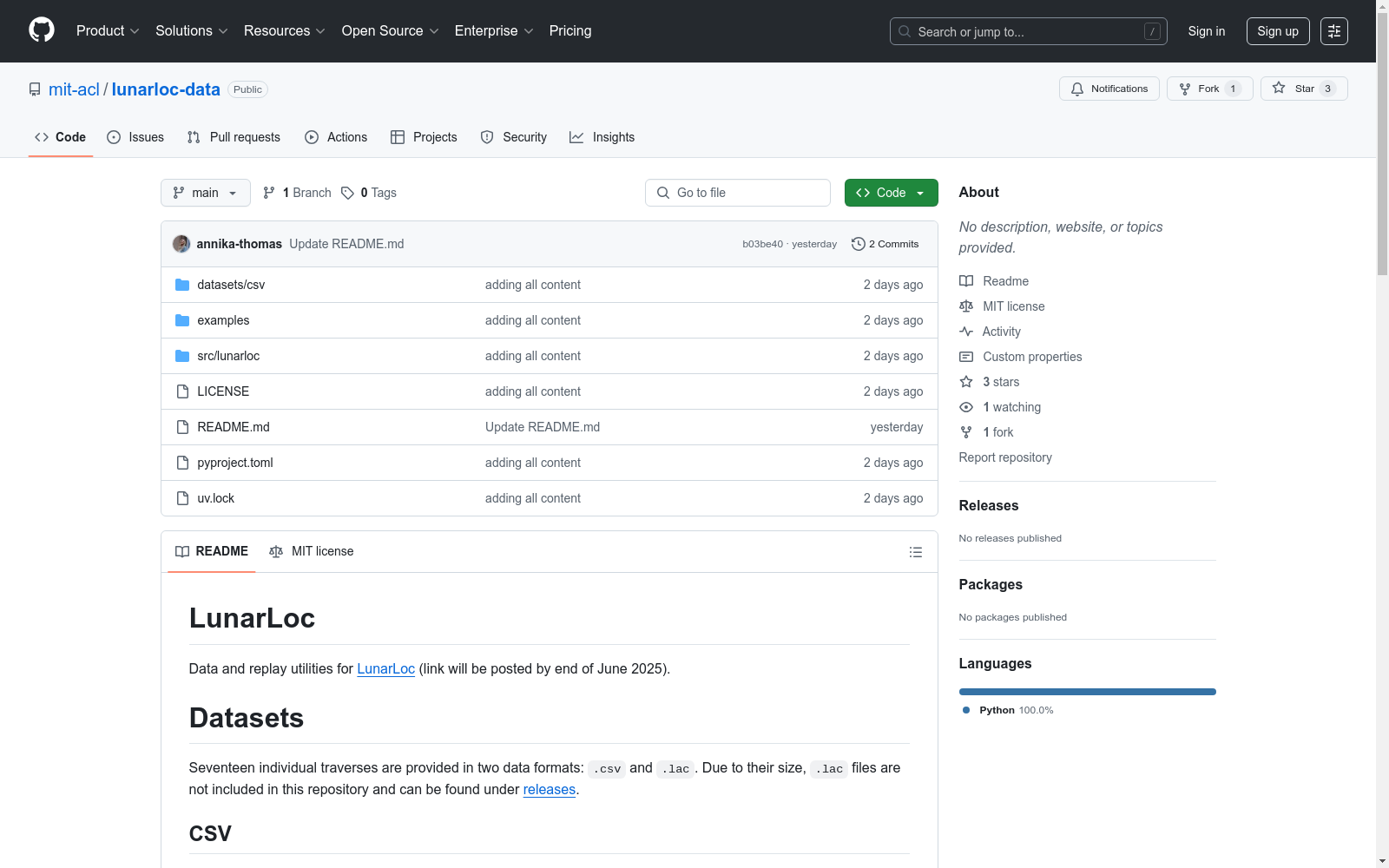The width and height of the screenshot is (1389, 868).
Task: Click the lunarloc-data repository name
Action: tap(166, 89)
